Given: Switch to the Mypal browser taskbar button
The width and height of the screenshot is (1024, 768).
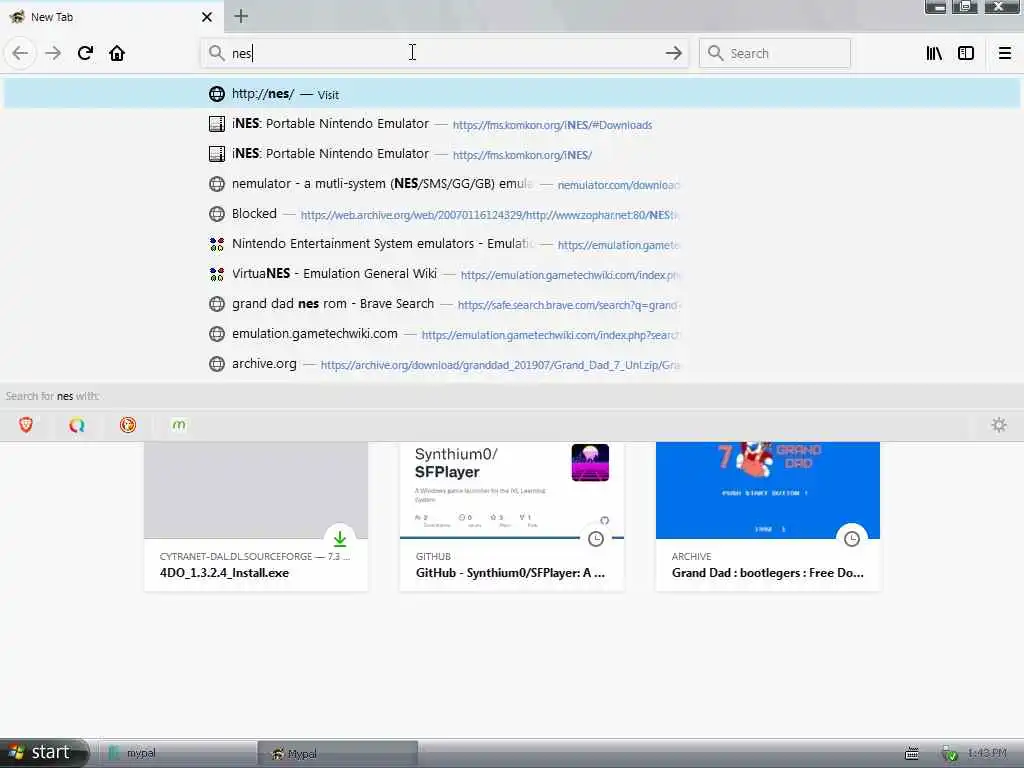Looking at the screenshot, I should [x=338, y=753].
